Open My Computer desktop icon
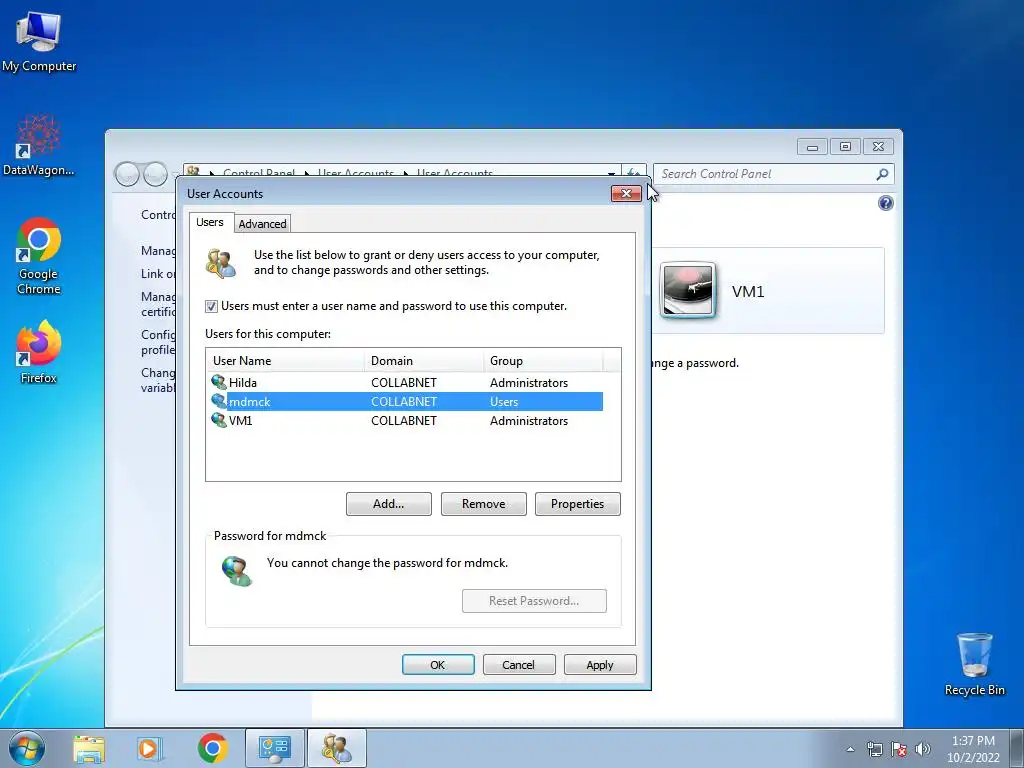1024x768 pixels. [x=39, y=42]
